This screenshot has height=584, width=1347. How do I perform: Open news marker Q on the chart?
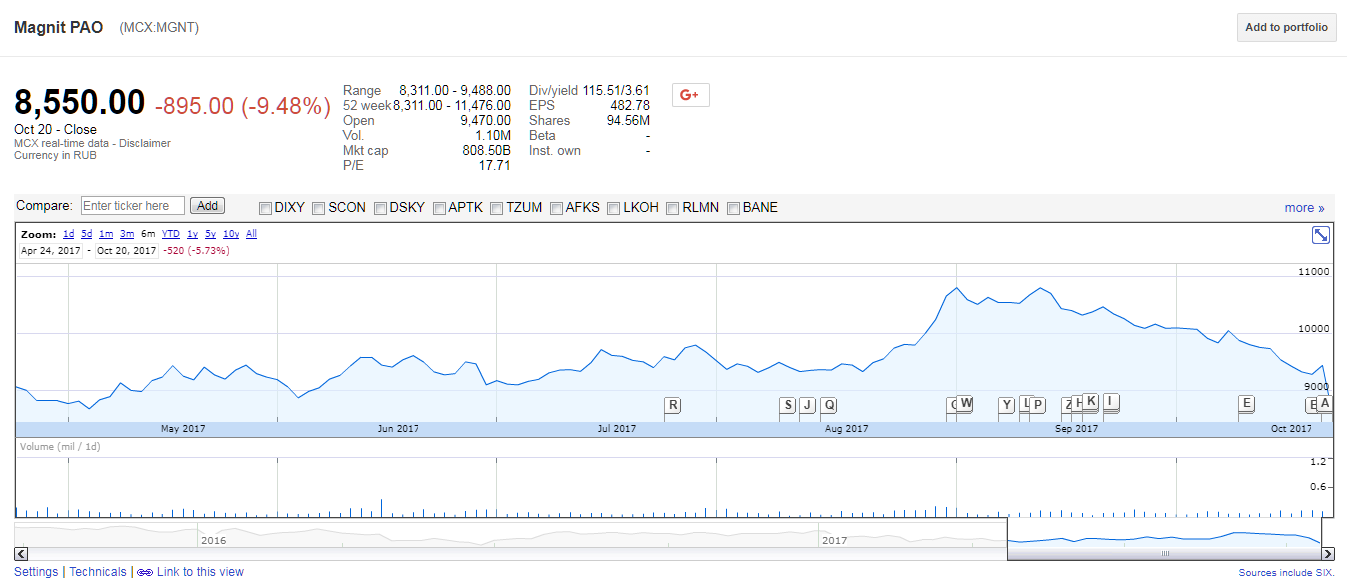(829, 405)
